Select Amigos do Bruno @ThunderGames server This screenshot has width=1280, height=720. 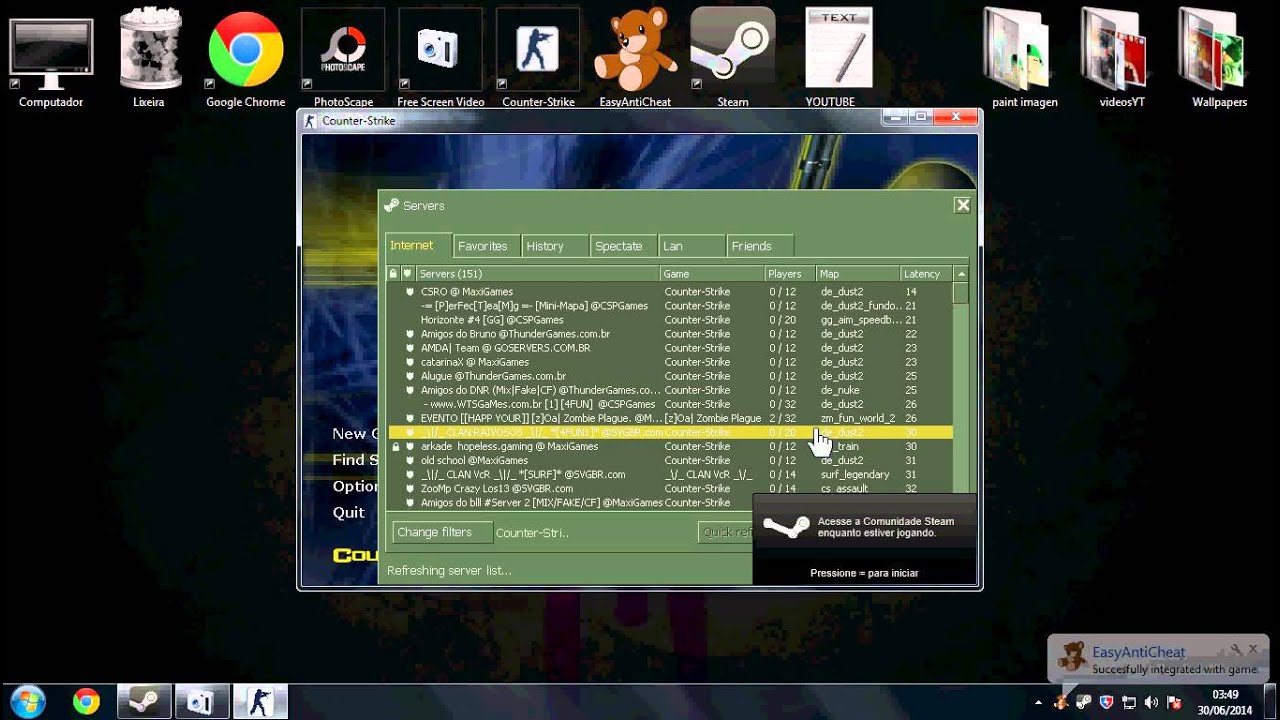670,334
